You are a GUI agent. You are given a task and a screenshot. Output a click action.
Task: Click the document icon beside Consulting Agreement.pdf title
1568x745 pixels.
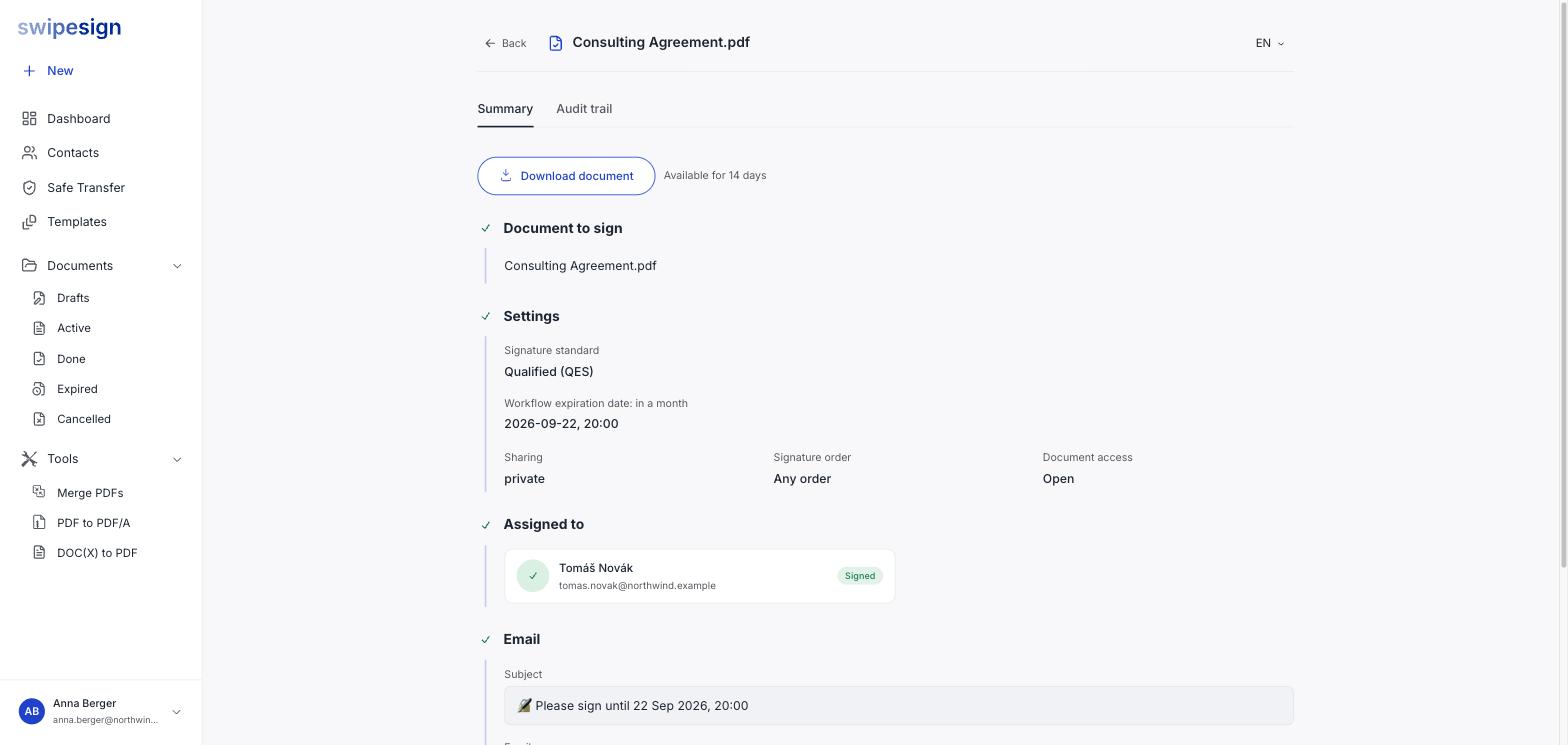click(x=556, y=43)
